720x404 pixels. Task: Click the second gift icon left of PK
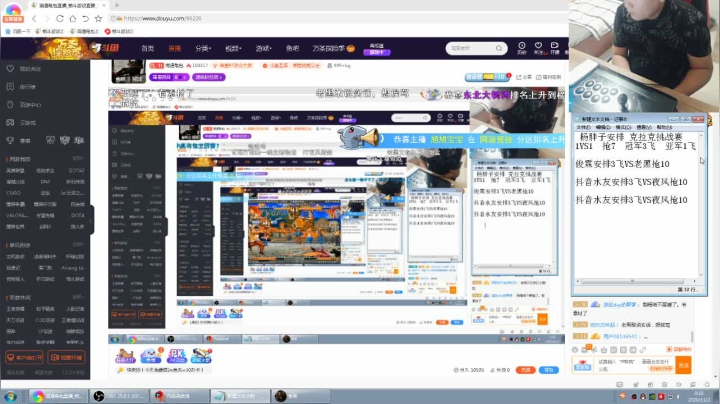151,356
